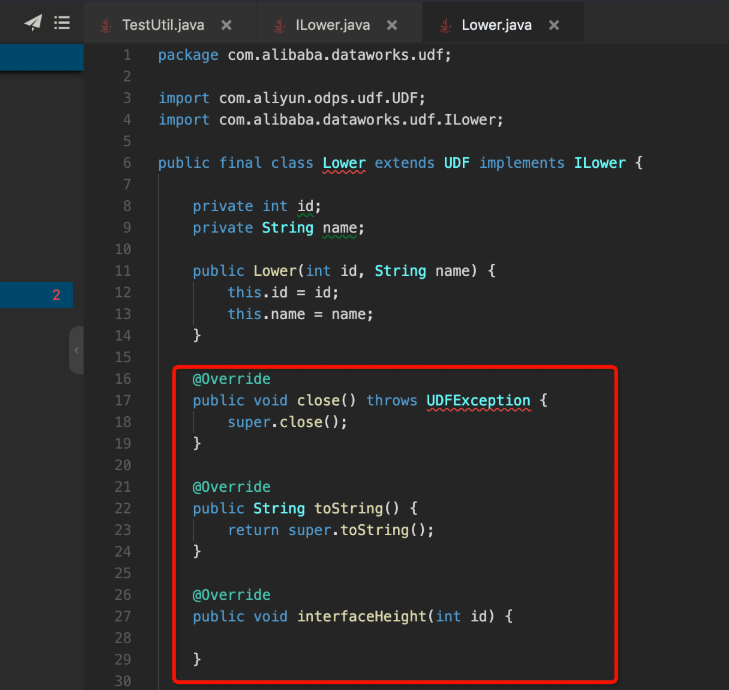Close the ILower.java tab
The width and height of the screenshot is (729, 690).
coord(392,25)
